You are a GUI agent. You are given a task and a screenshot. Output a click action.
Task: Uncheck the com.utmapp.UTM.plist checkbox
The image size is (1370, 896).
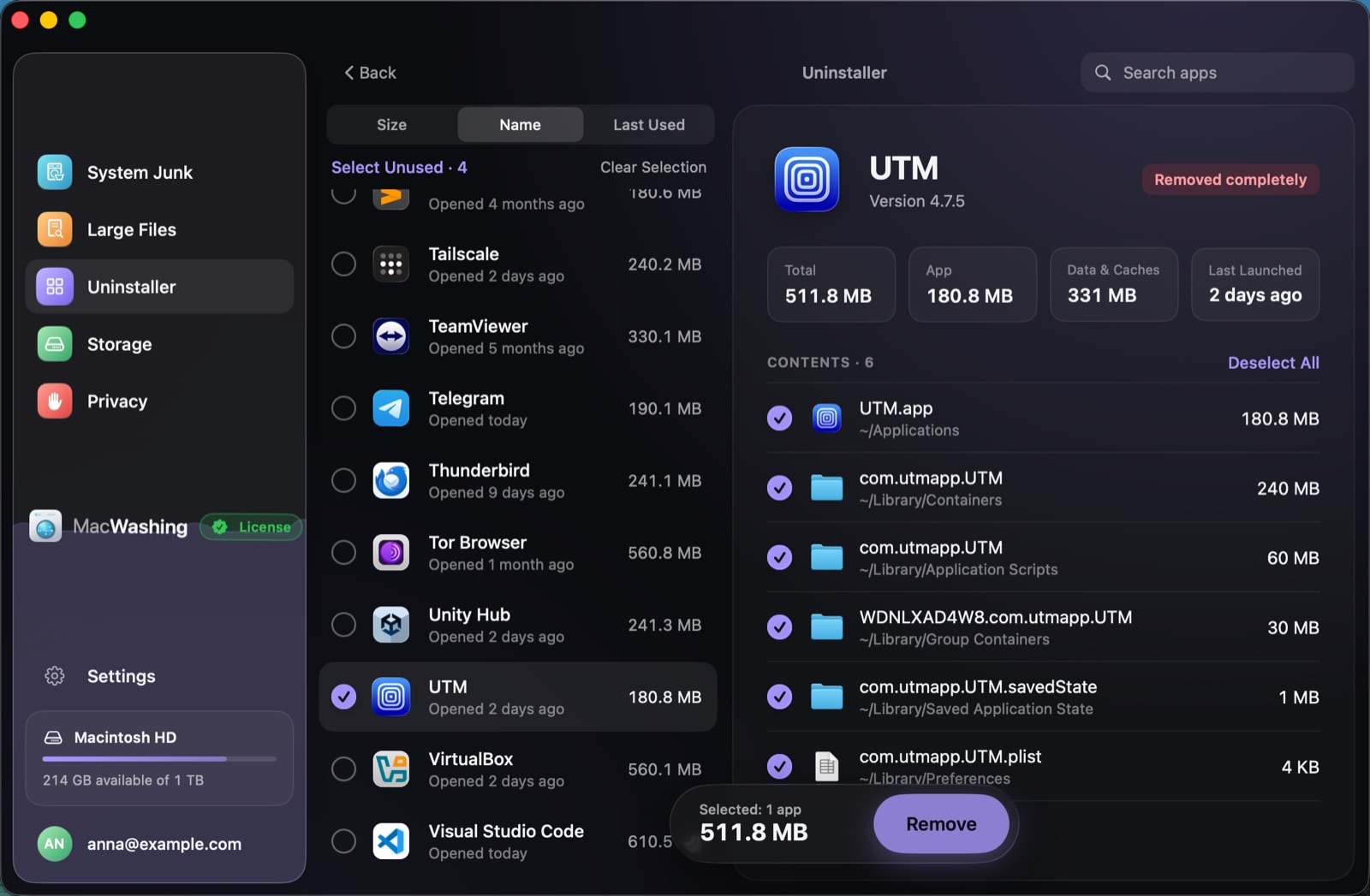click(x=779, y=766)
